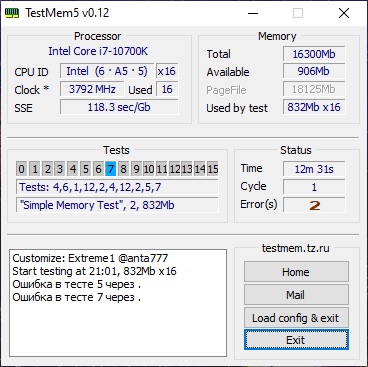Click the Total memory value 16300Mb
The height and width of the screenshot is (367, 368).
point(314,54)
